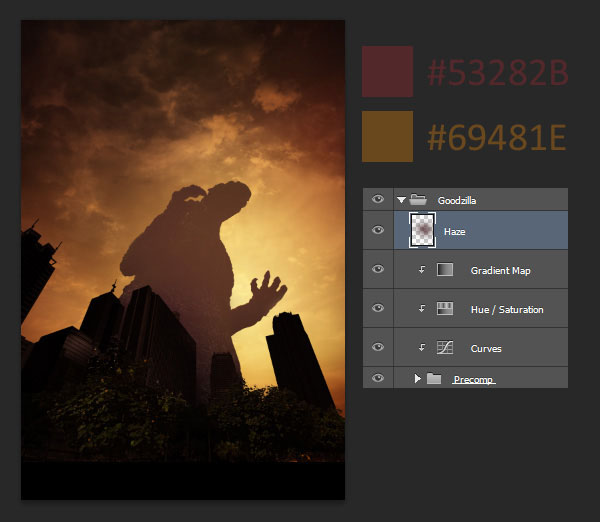Click the Precomp folder icon
The width and height of the screenshot is (600, 522).
434,378
